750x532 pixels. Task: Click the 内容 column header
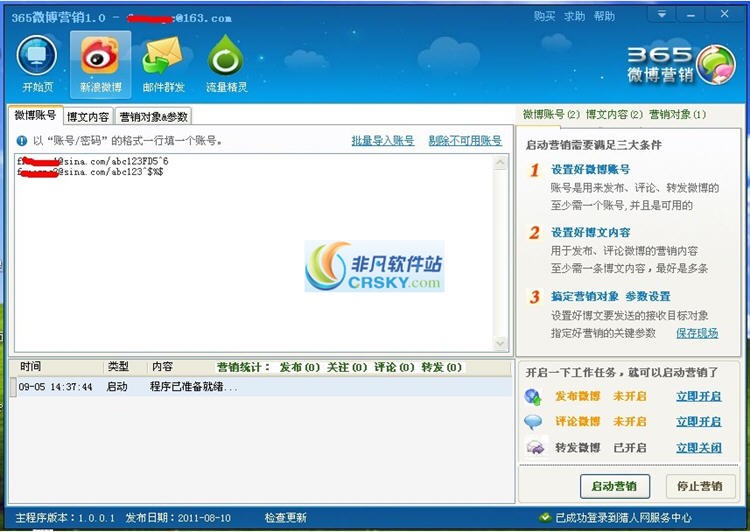(x=162, y=367)
